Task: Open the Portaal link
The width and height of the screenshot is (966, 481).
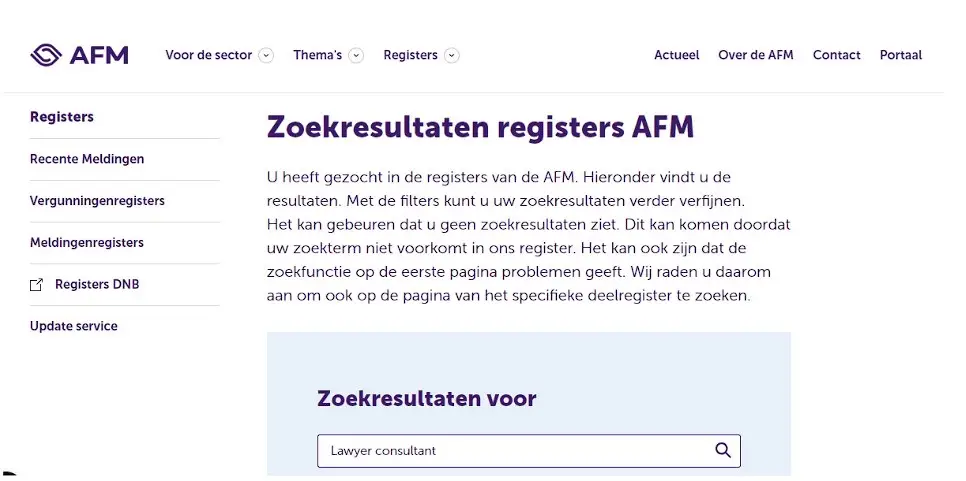Action: coord(900,55)
